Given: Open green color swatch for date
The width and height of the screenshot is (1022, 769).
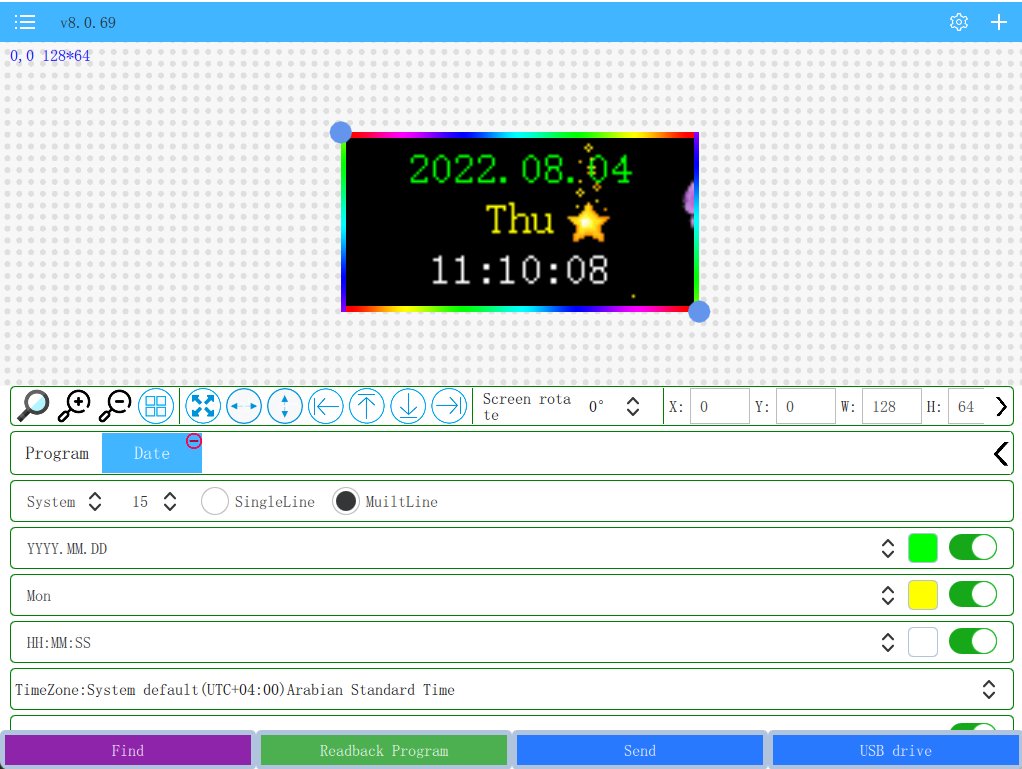Looking at the screenshot, I should [922, 548].
